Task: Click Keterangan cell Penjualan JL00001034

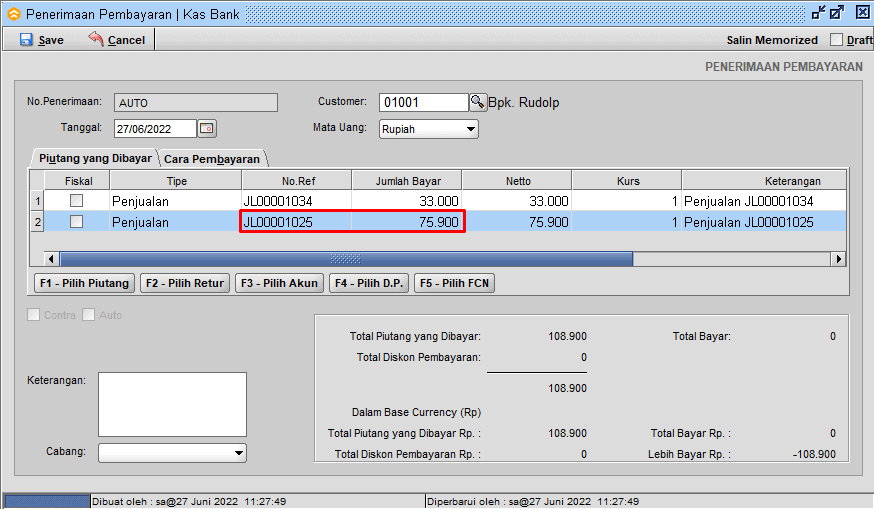Action: pos(764,201)
